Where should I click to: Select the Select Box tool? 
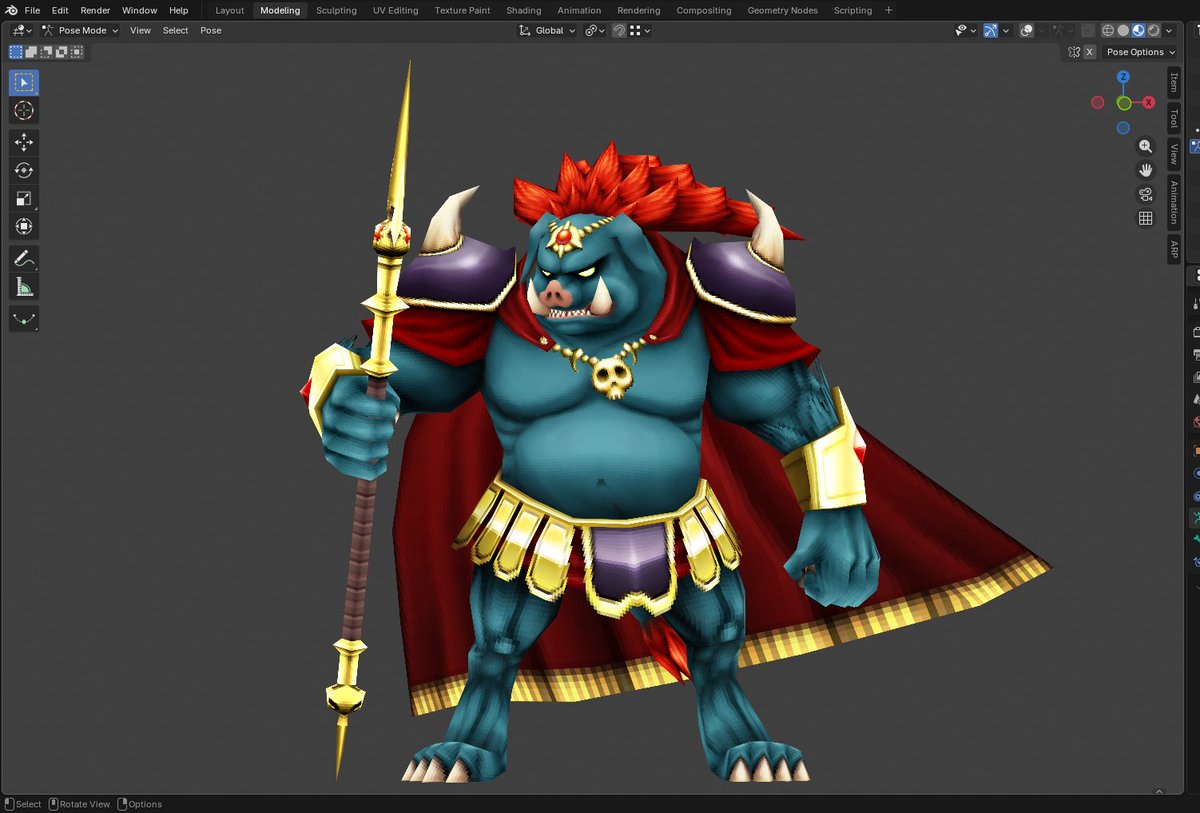pos(24,82)
